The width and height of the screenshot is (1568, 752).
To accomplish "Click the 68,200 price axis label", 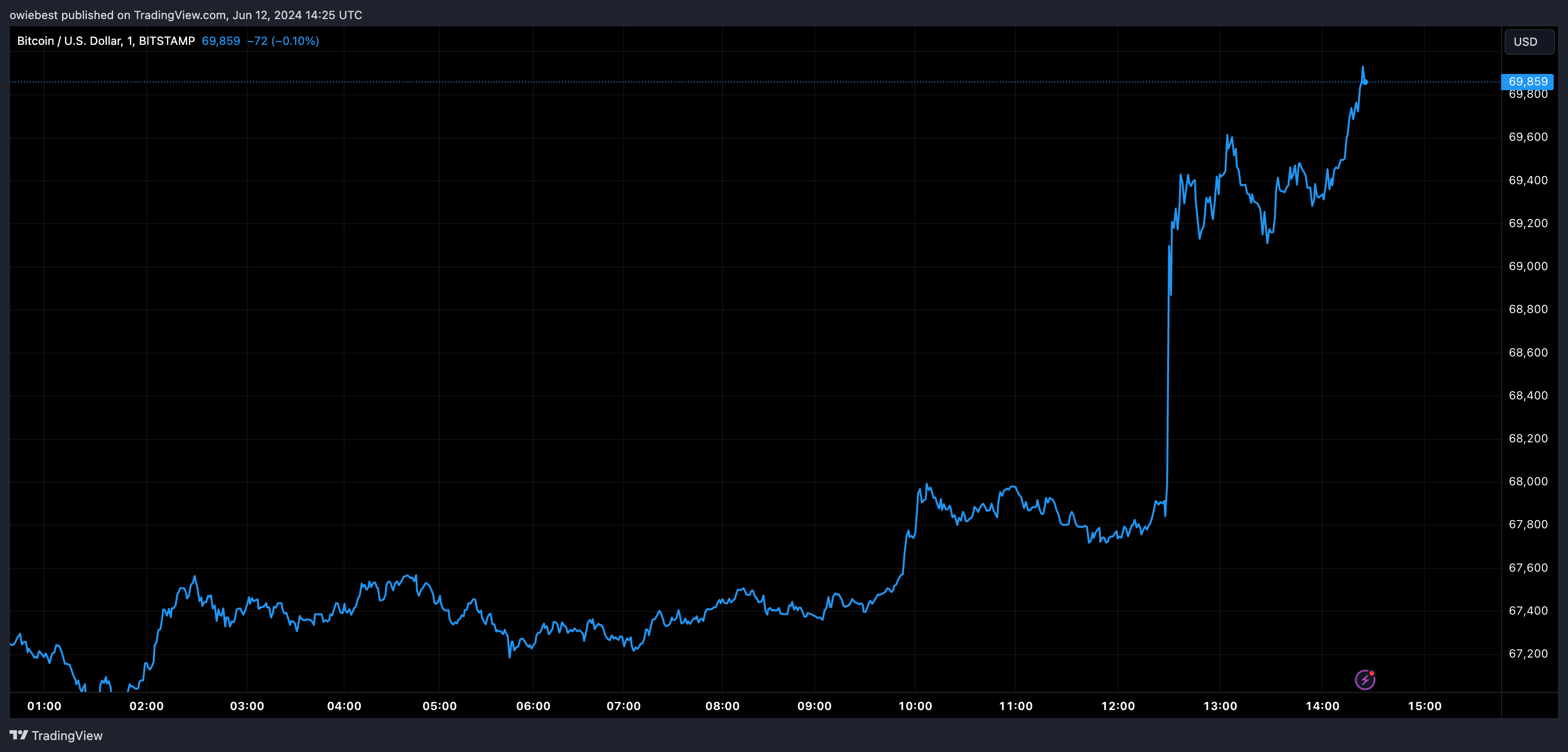I will coord(1528,439).
